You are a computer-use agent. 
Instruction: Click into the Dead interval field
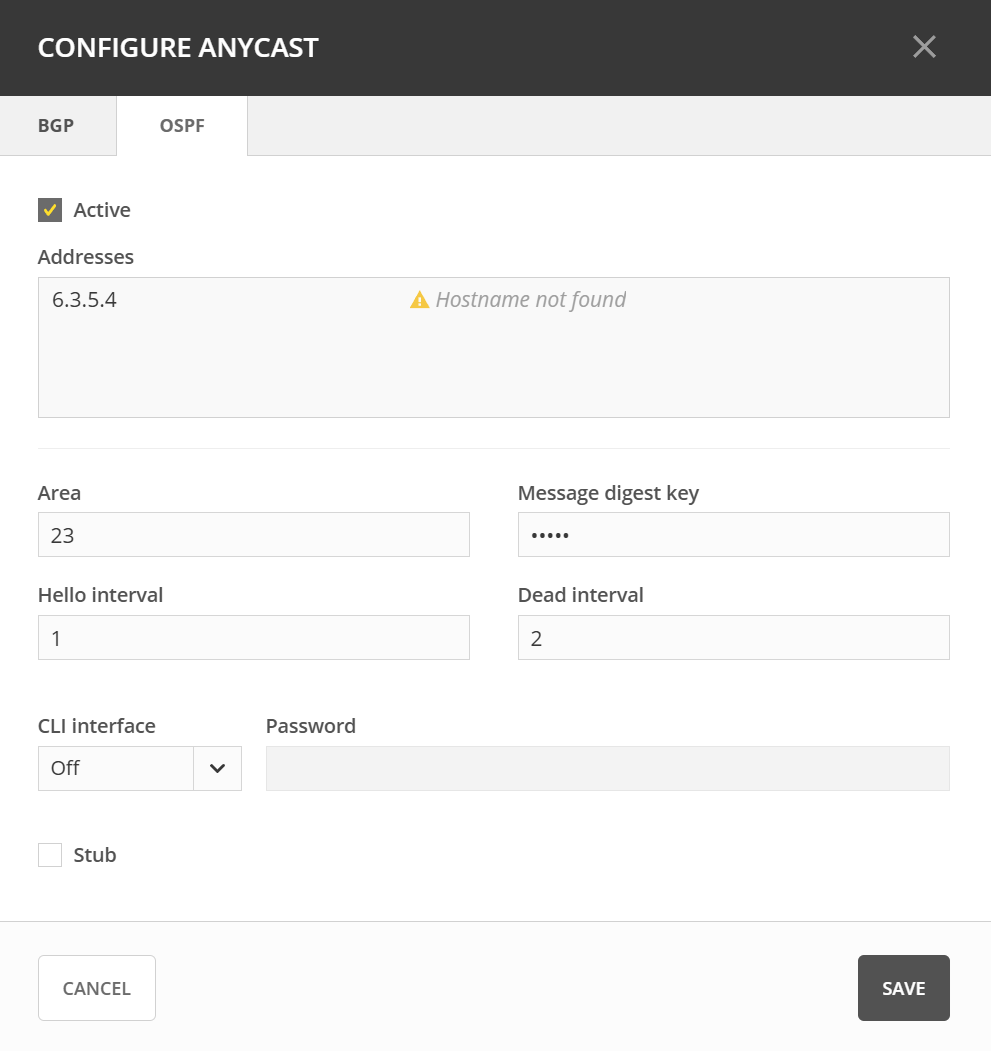pos(733,638)
